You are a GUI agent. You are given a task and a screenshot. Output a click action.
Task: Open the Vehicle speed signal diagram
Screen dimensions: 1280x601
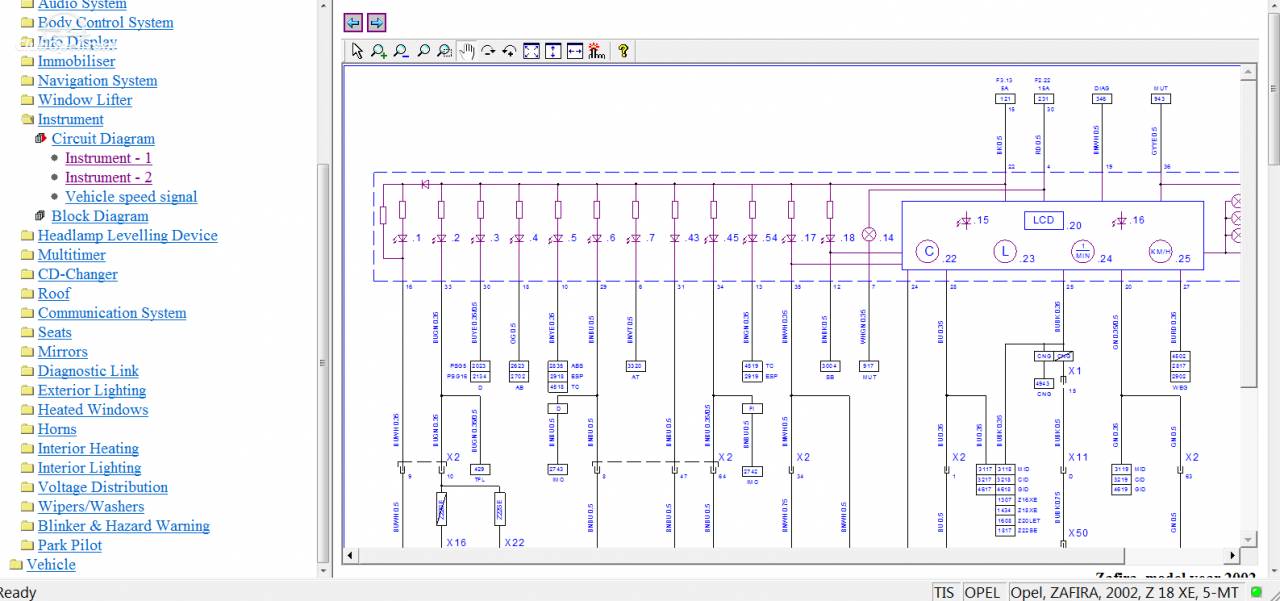(131, 197)
